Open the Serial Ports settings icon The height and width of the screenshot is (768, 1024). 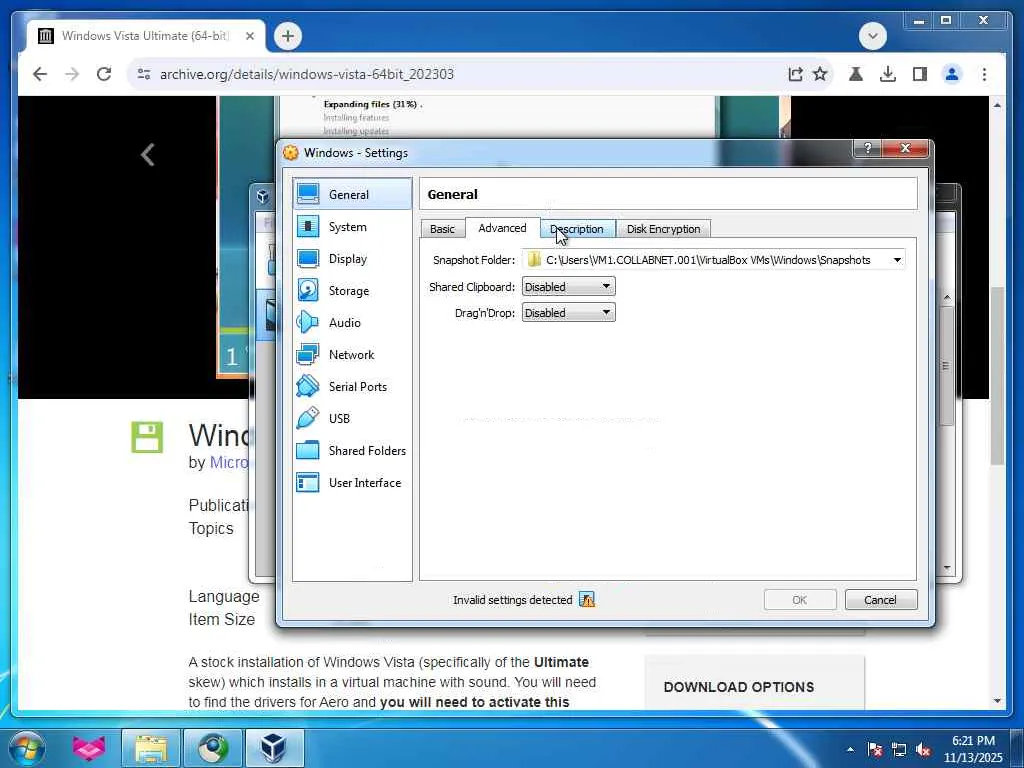tap(308, 386)
